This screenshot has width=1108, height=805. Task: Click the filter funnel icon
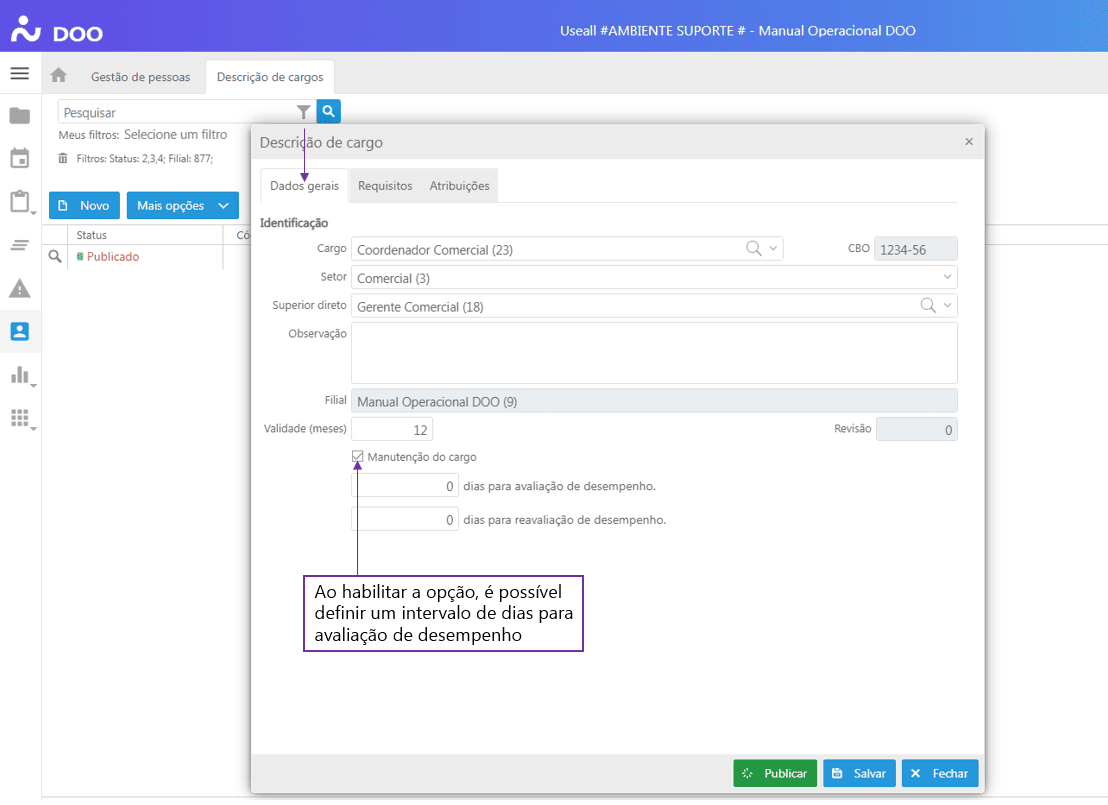304,112
